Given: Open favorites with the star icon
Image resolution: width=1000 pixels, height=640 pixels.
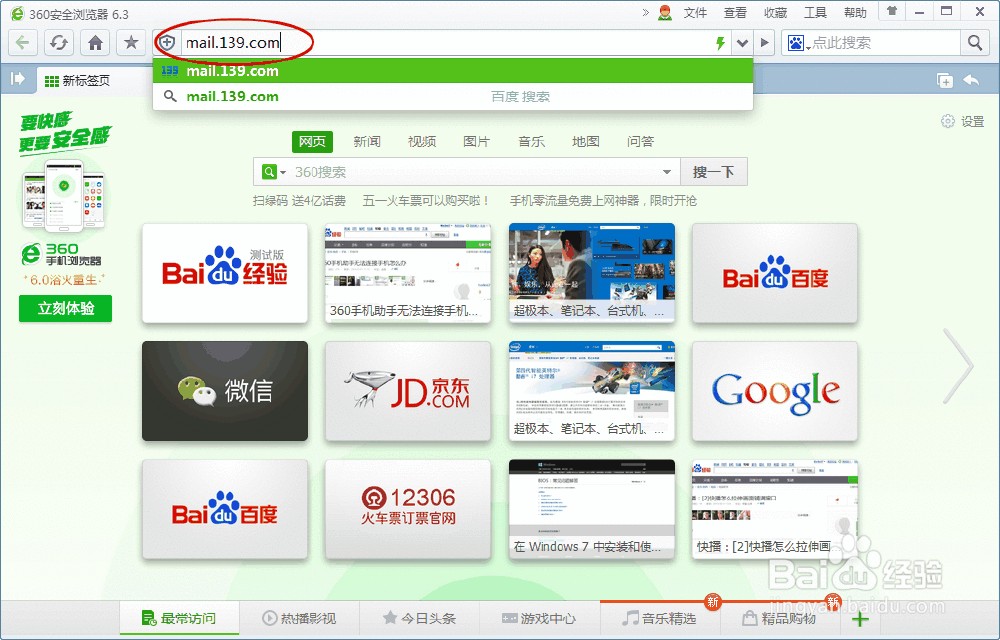Looking at the screenshot, I should tap(131, 43).
